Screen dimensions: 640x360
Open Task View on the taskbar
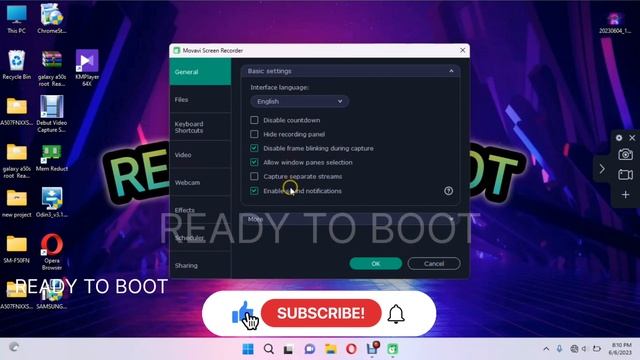click(x=289, y=349)
